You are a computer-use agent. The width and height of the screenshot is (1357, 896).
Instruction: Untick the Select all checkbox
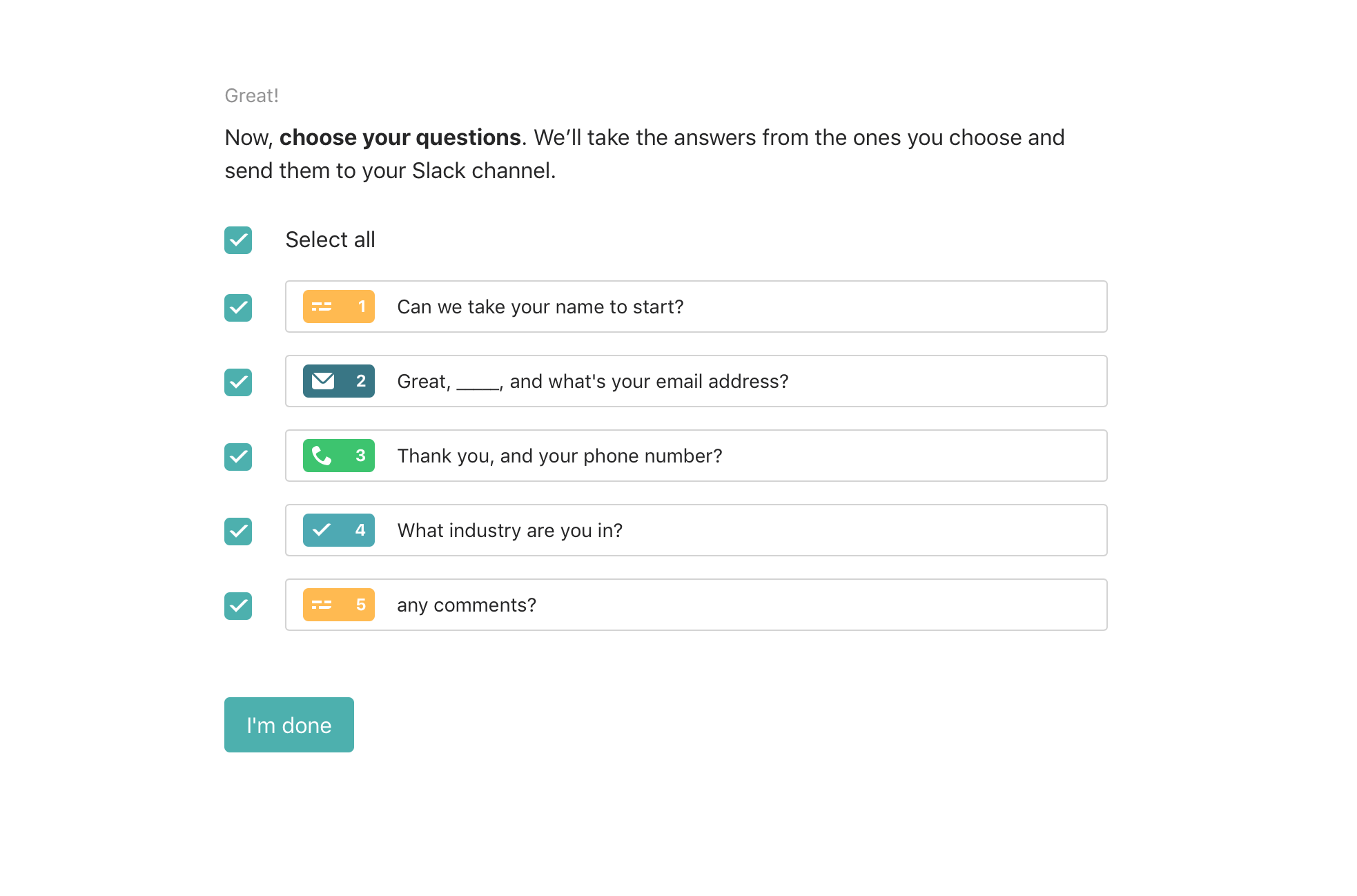238,240
